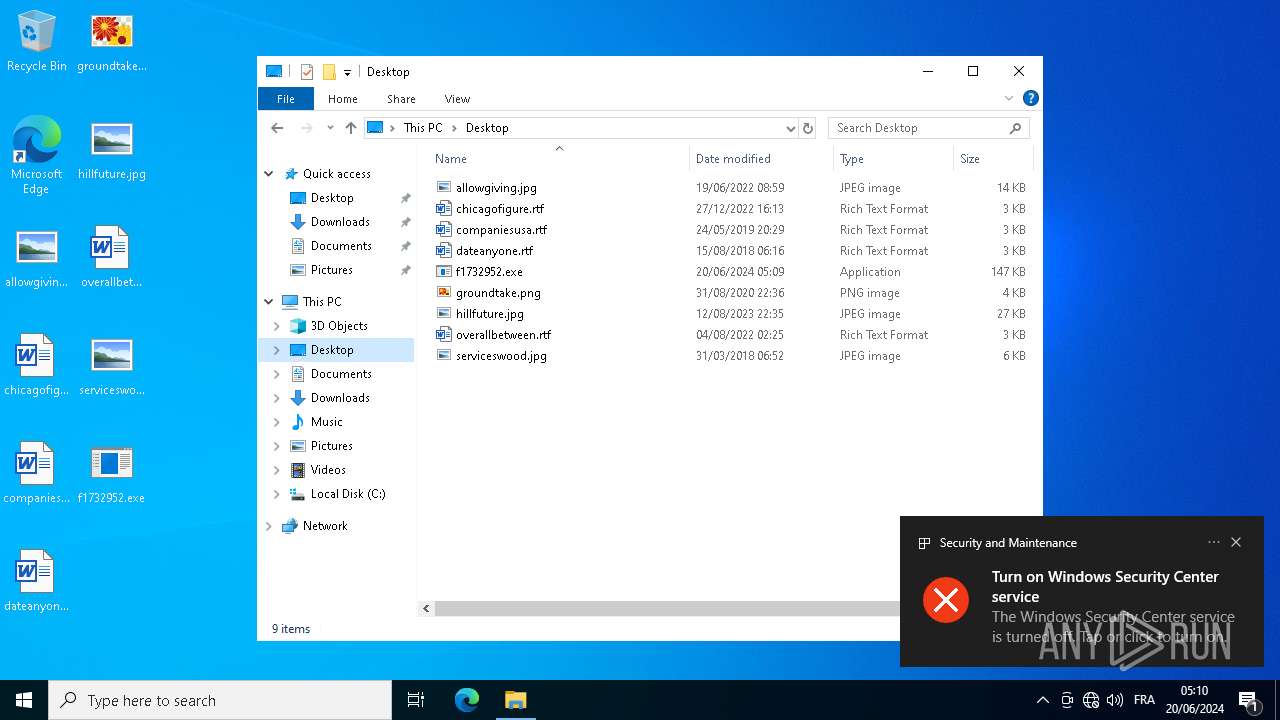
Task: Expand the Local Disk (C:) node
Action: (x=277, y=494)
